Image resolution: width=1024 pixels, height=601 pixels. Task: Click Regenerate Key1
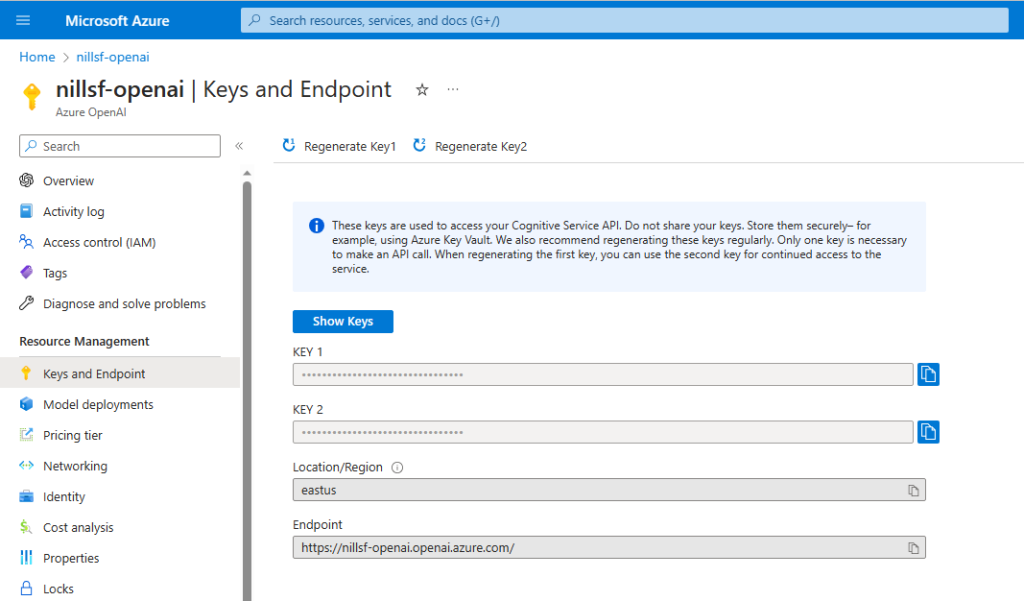click(340, 146)
